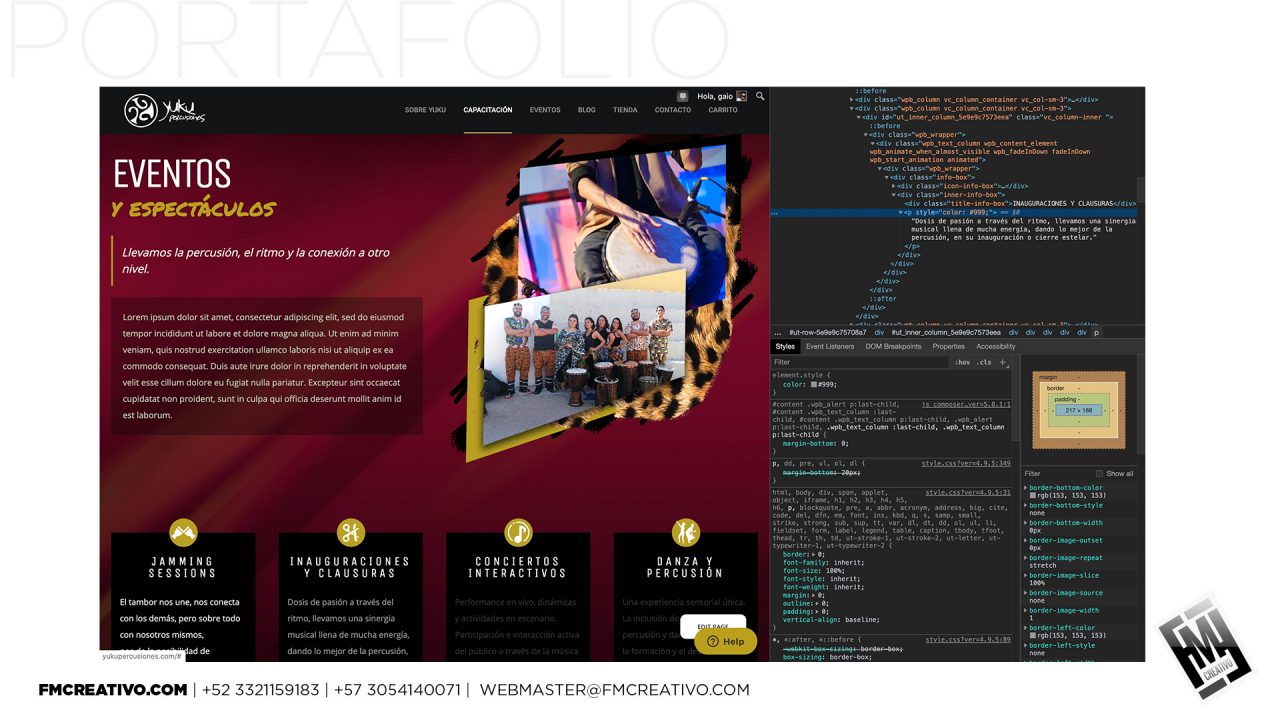Expand the icon-info-box div node
Screen dimensions: 1280x720
(x=893, y=186)
